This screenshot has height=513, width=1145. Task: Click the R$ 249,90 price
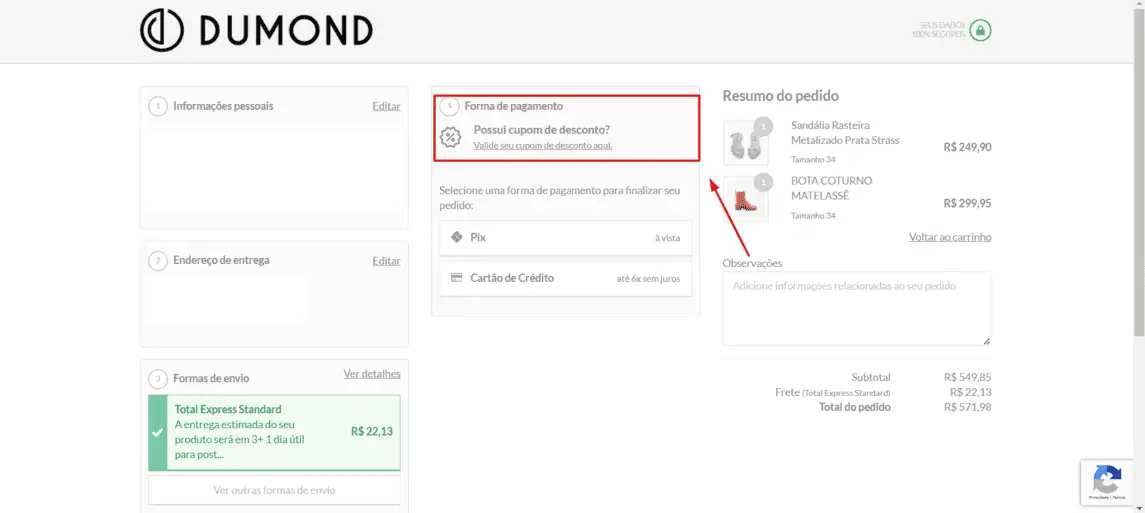(x=968, y=147)
